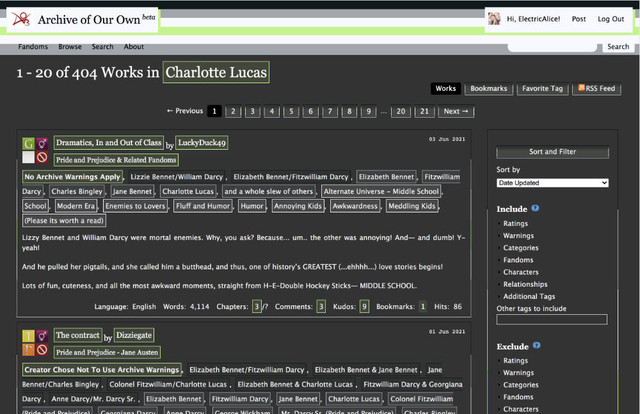Image resolution: width=640 pixels, height=414 pixels.
Task: Click the Colonel Fitzwilliam character tag
Action: coord(422,399)
